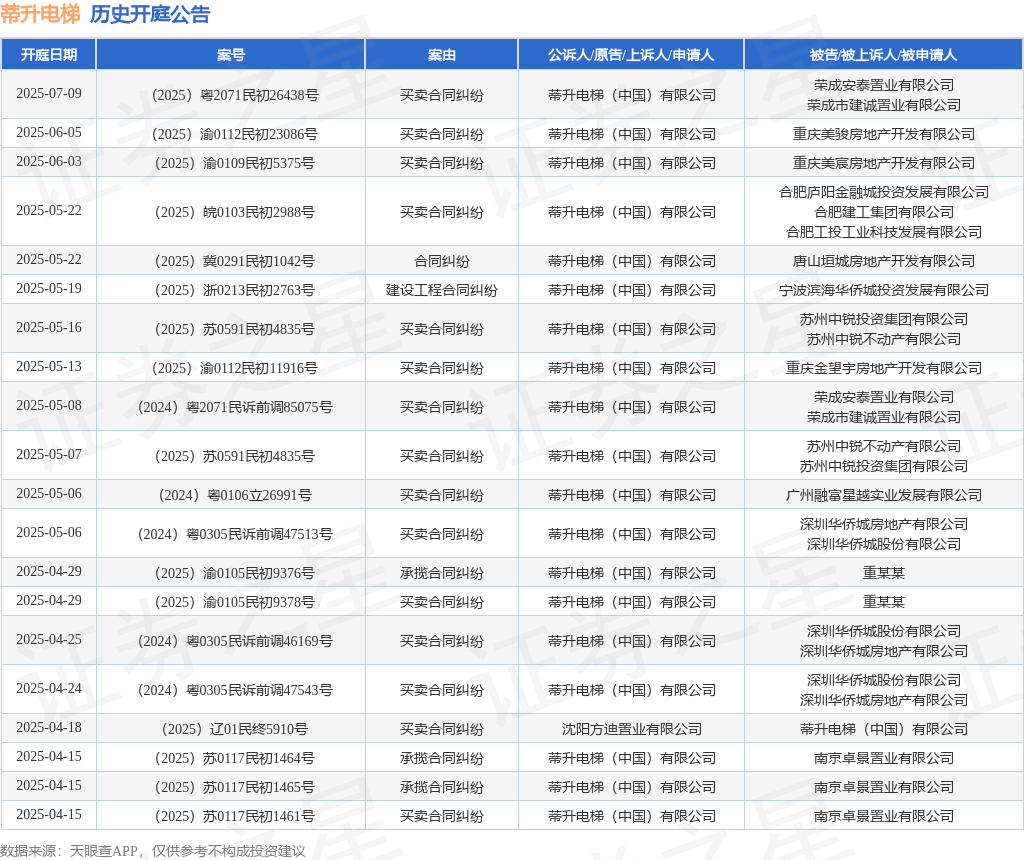This screenshot has width=1024, height=860.
Task: Click defendant 重庆美宸房地产开发有限公司
Action: tap(884, 163)
